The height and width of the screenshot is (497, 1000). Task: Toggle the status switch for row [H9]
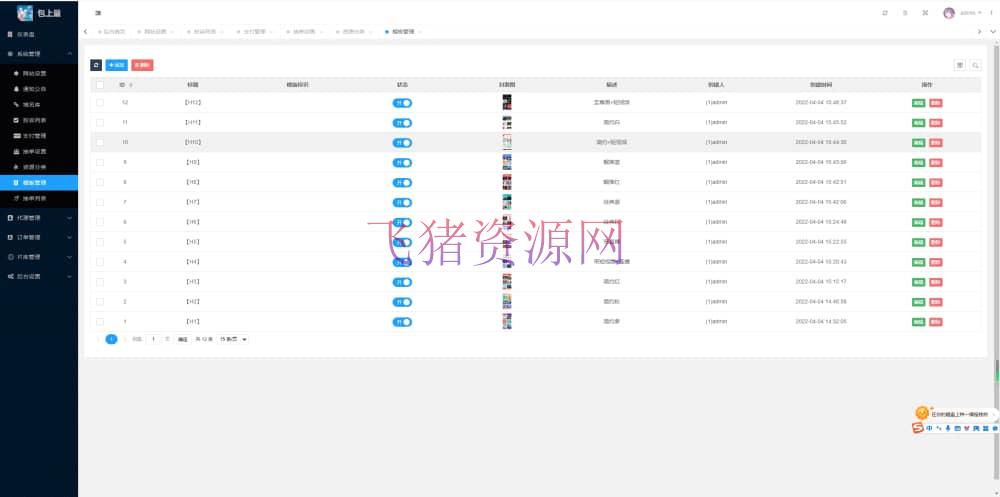(x=402, y=163)
